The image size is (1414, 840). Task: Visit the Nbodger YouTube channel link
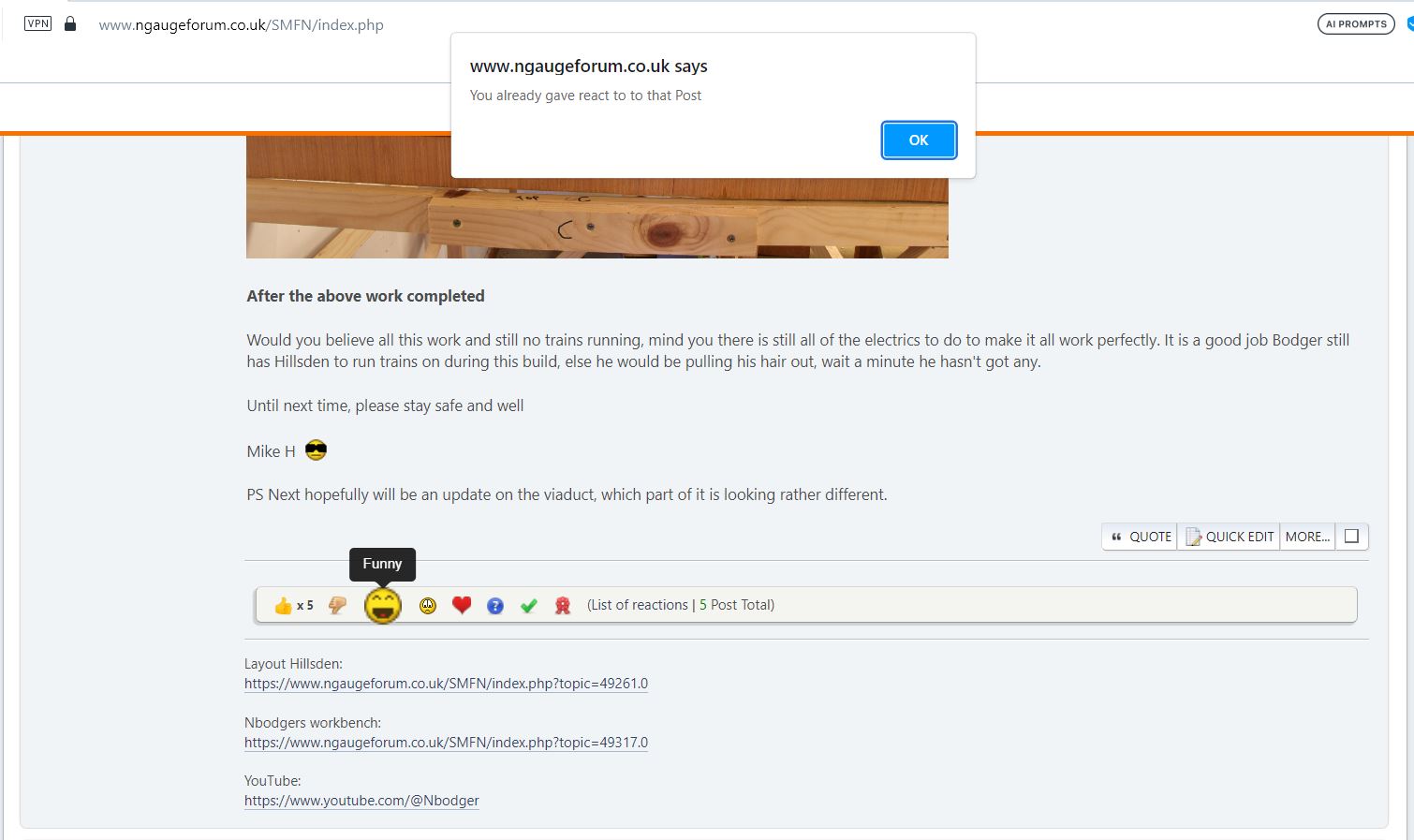361,801
